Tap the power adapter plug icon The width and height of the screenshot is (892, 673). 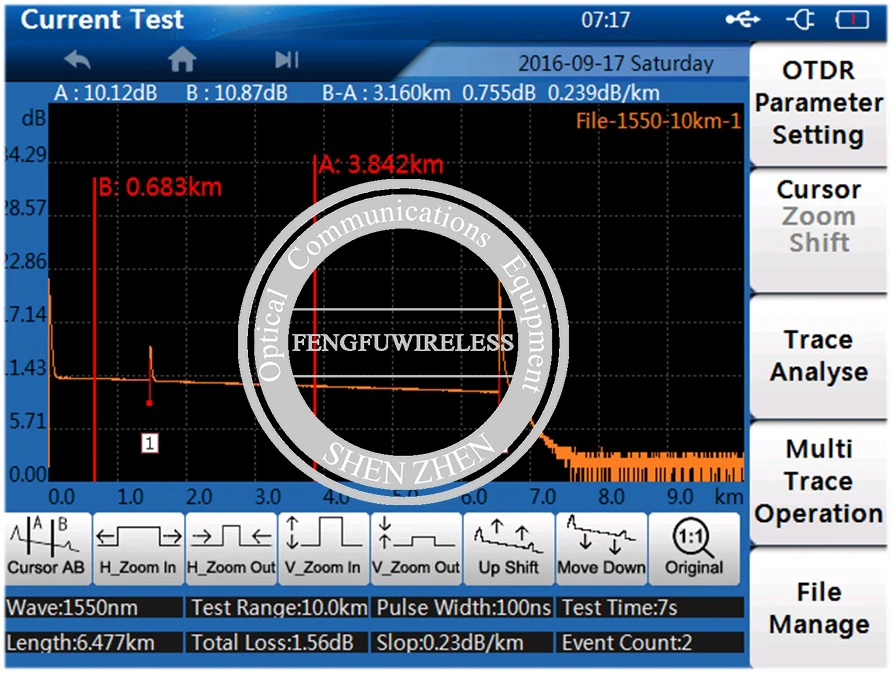coord(801,20)
